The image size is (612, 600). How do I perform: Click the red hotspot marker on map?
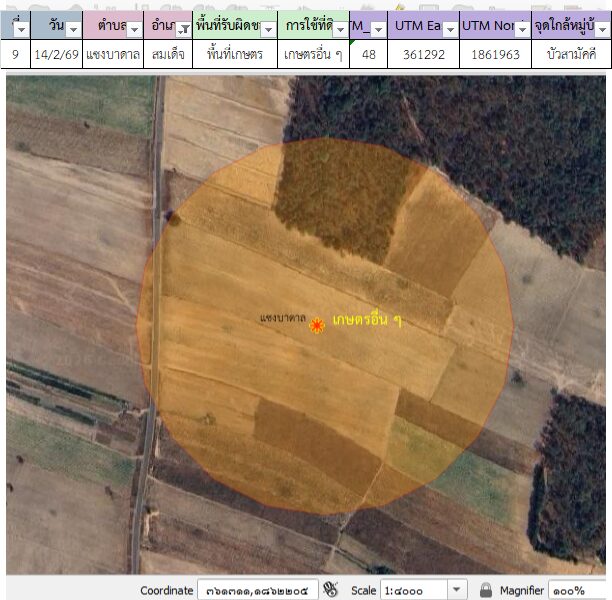(317, 325)
